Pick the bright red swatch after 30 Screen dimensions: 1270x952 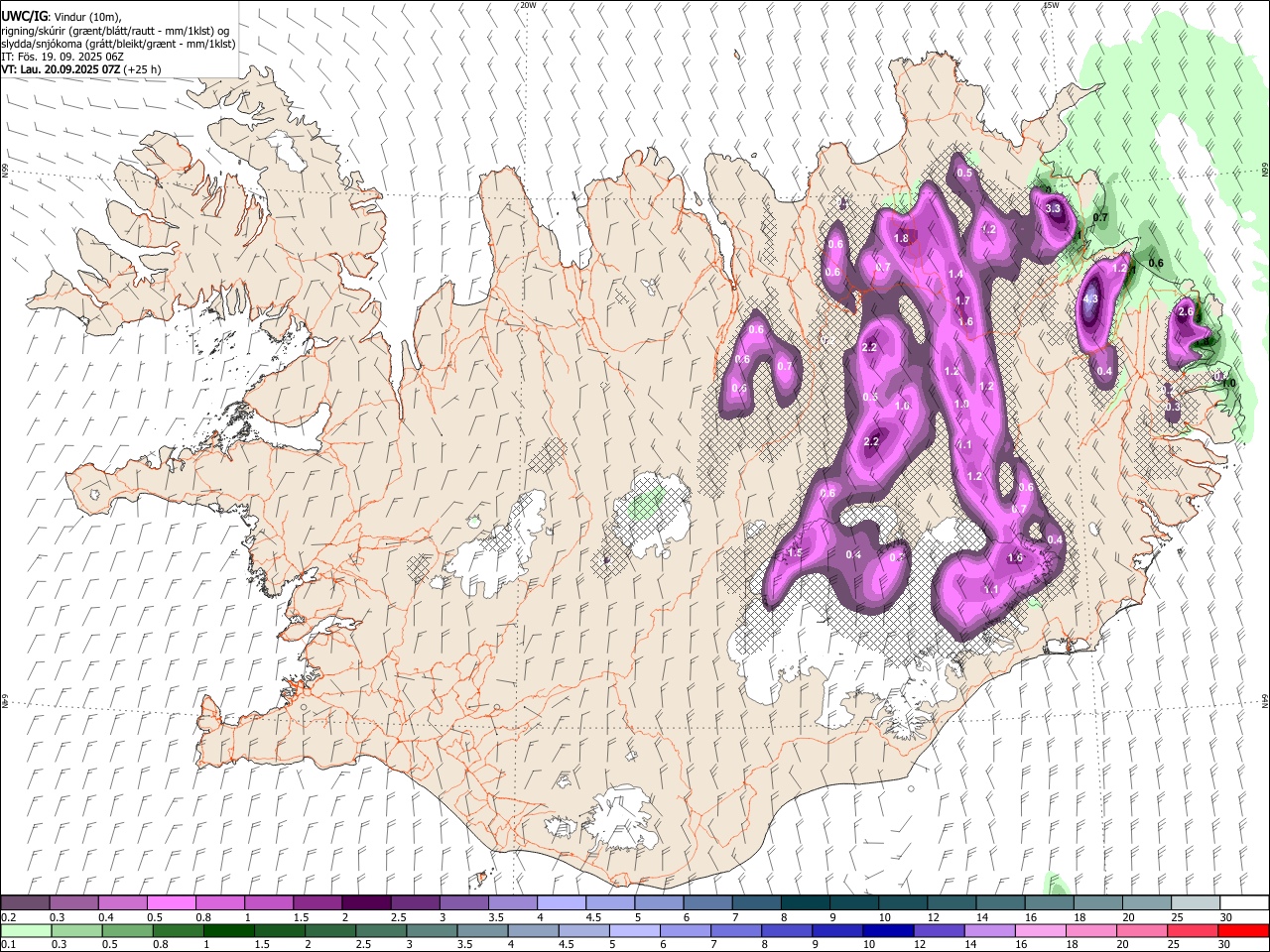(1242, 930)
